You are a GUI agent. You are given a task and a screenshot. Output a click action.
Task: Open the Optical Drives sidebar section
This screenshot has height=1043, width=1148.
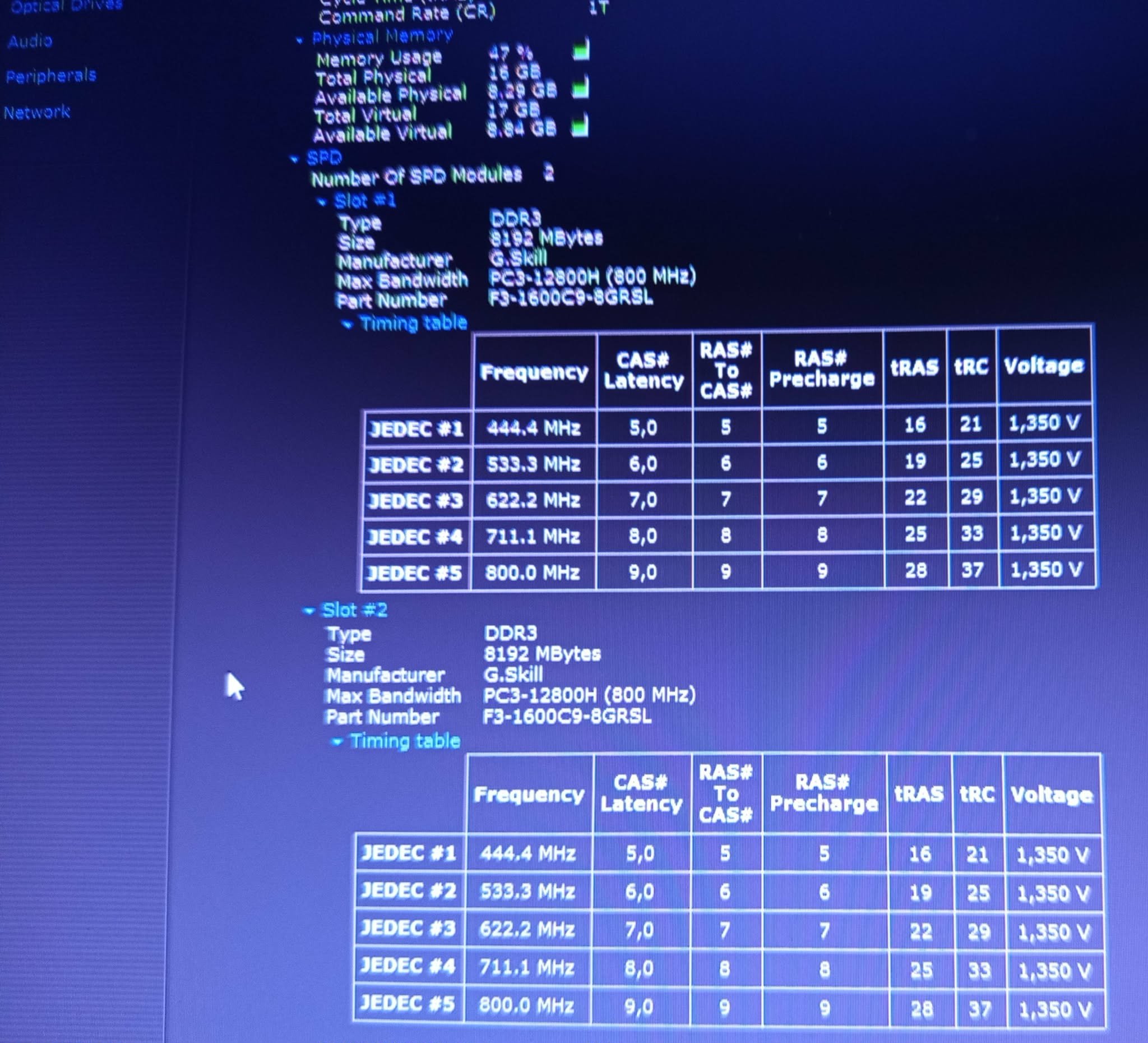[66, 6]
